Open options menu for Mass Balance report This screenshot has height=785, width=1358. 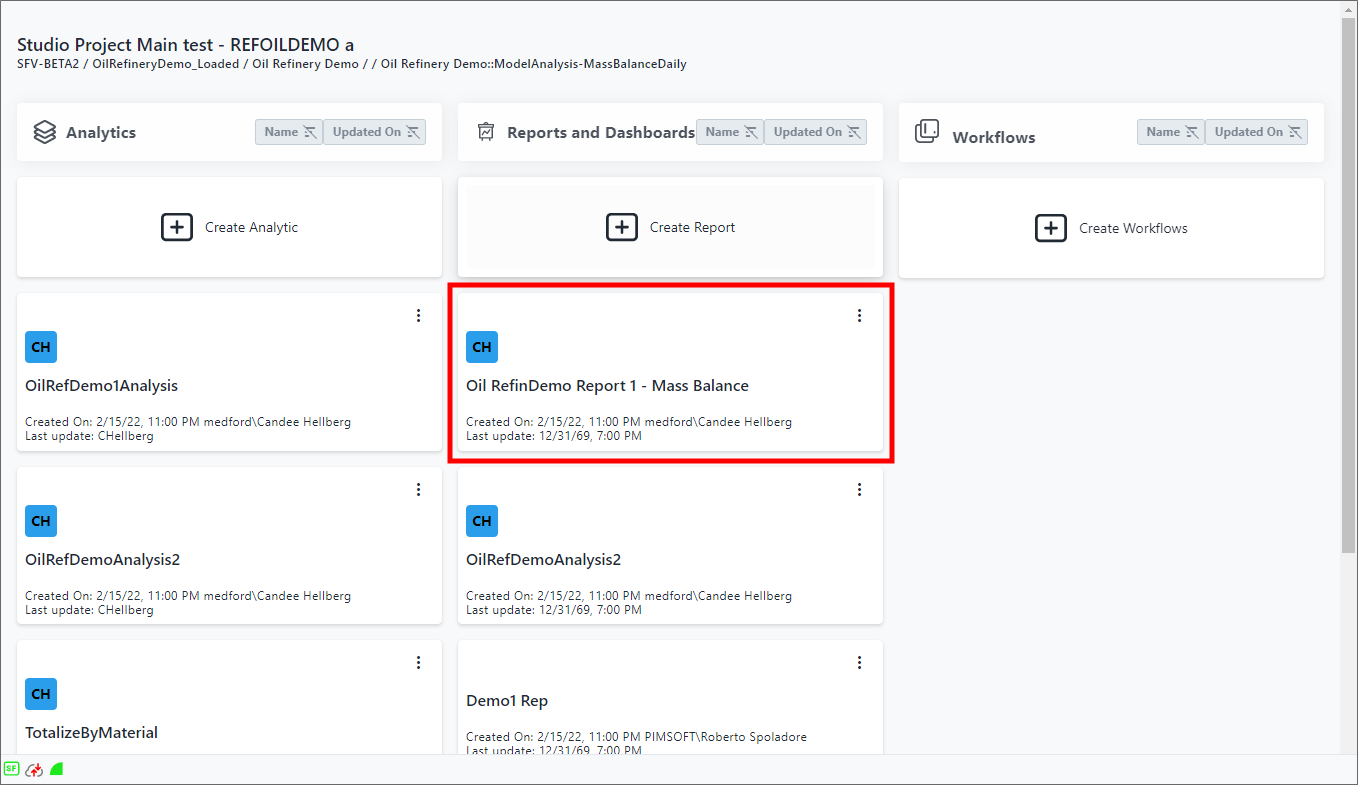click(859, 316)
